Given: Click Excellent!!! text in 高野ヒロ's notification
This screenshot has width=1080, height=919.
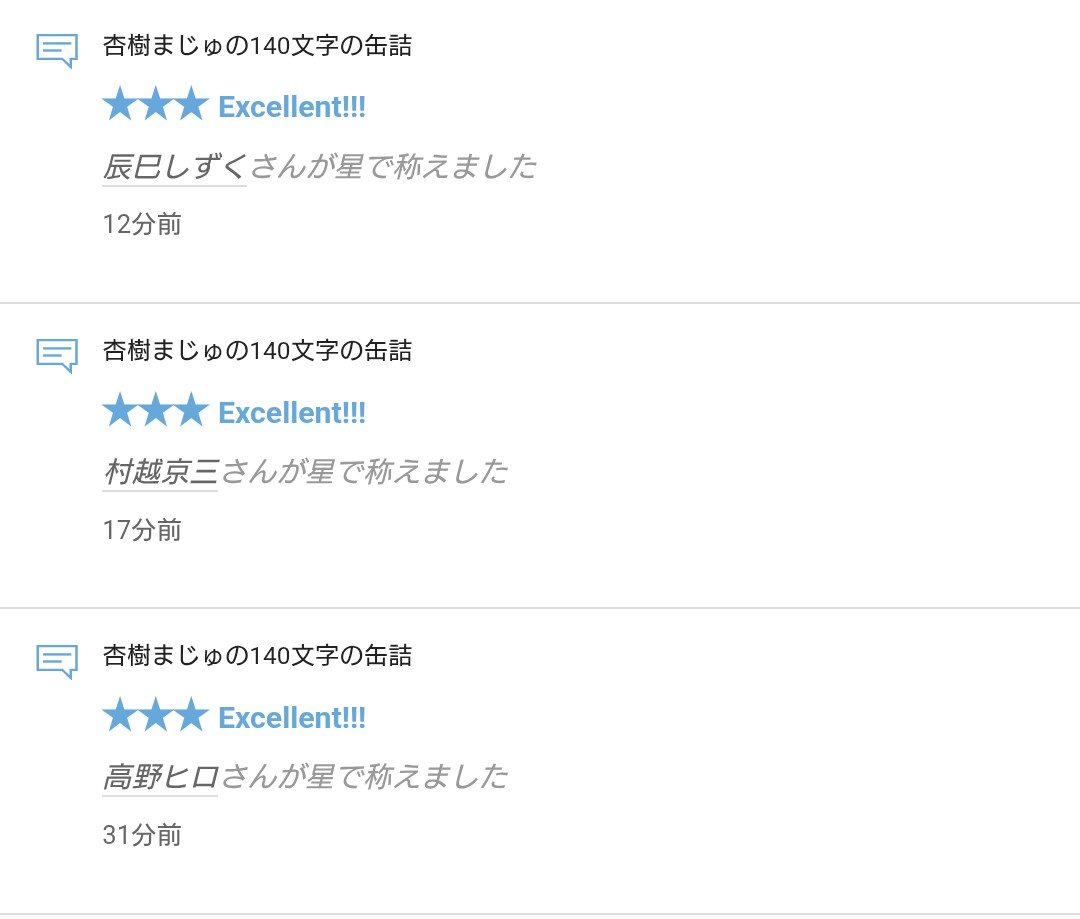Looking at the screenshot, I should tap(292, 717).
